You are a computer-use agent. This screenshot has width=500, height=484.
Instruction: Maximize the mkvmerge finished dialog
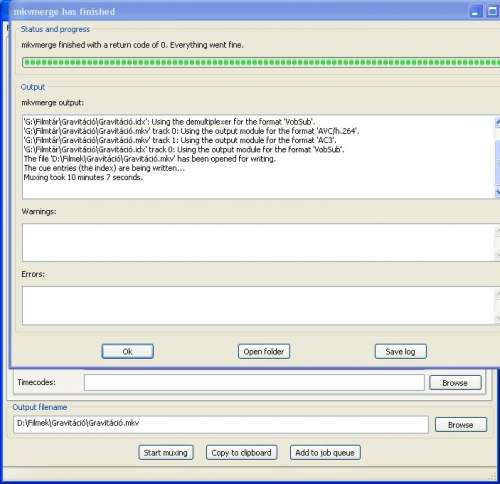tap(492, 12)
